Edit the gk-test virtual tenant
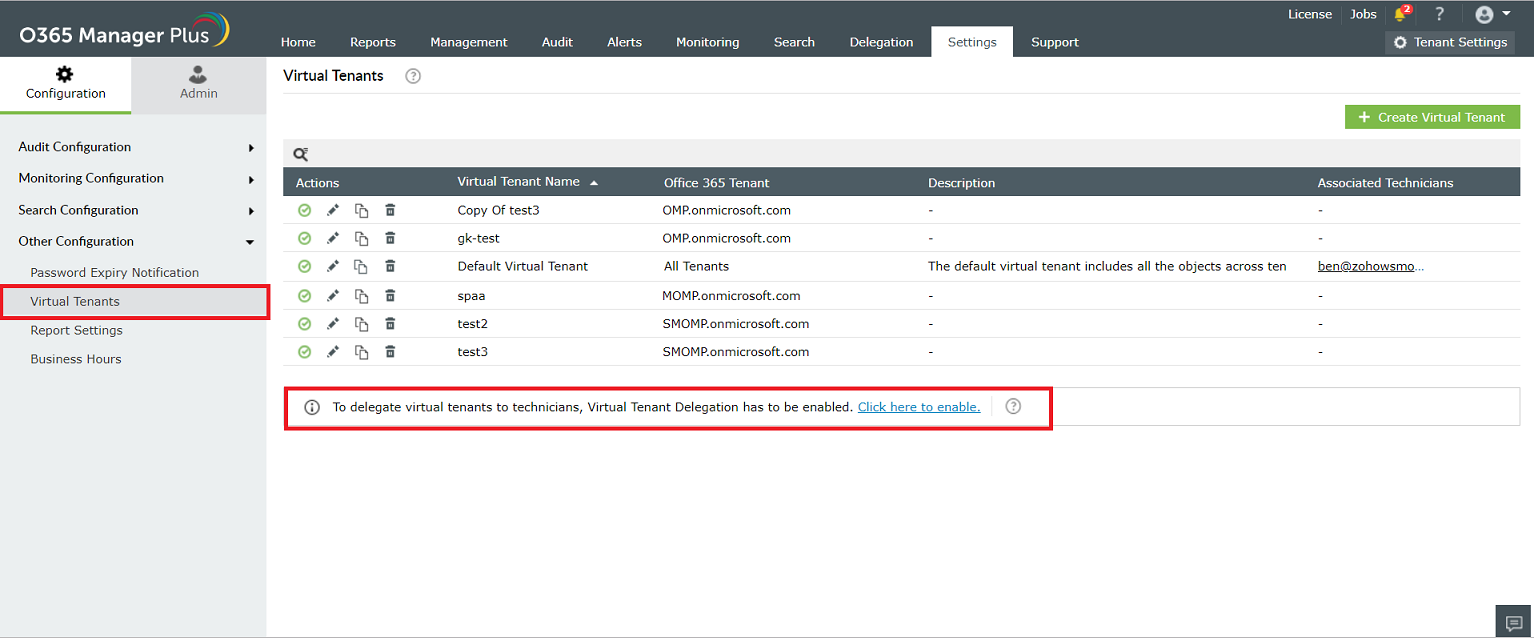Image resolution: width=1534 pixels, height=641 pixels. tap(333, 238)
